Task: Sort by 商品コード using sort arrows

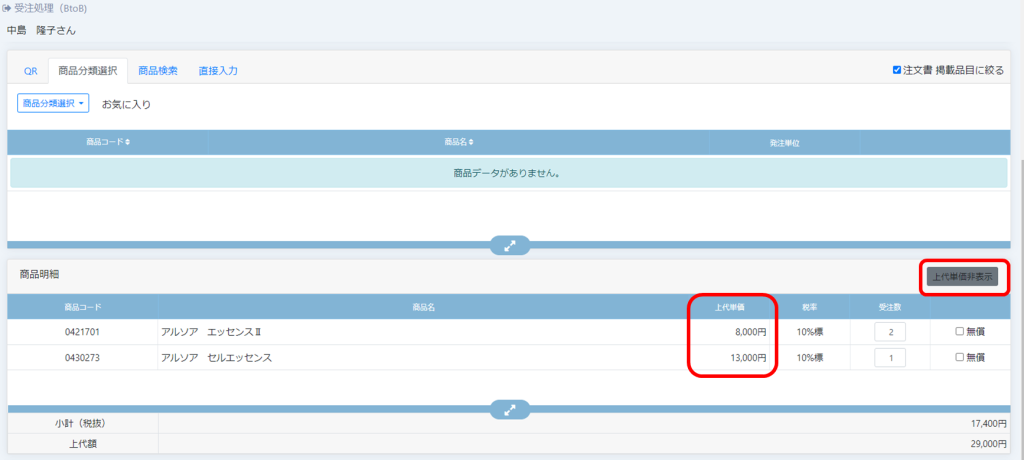Action: click(127, 142)
